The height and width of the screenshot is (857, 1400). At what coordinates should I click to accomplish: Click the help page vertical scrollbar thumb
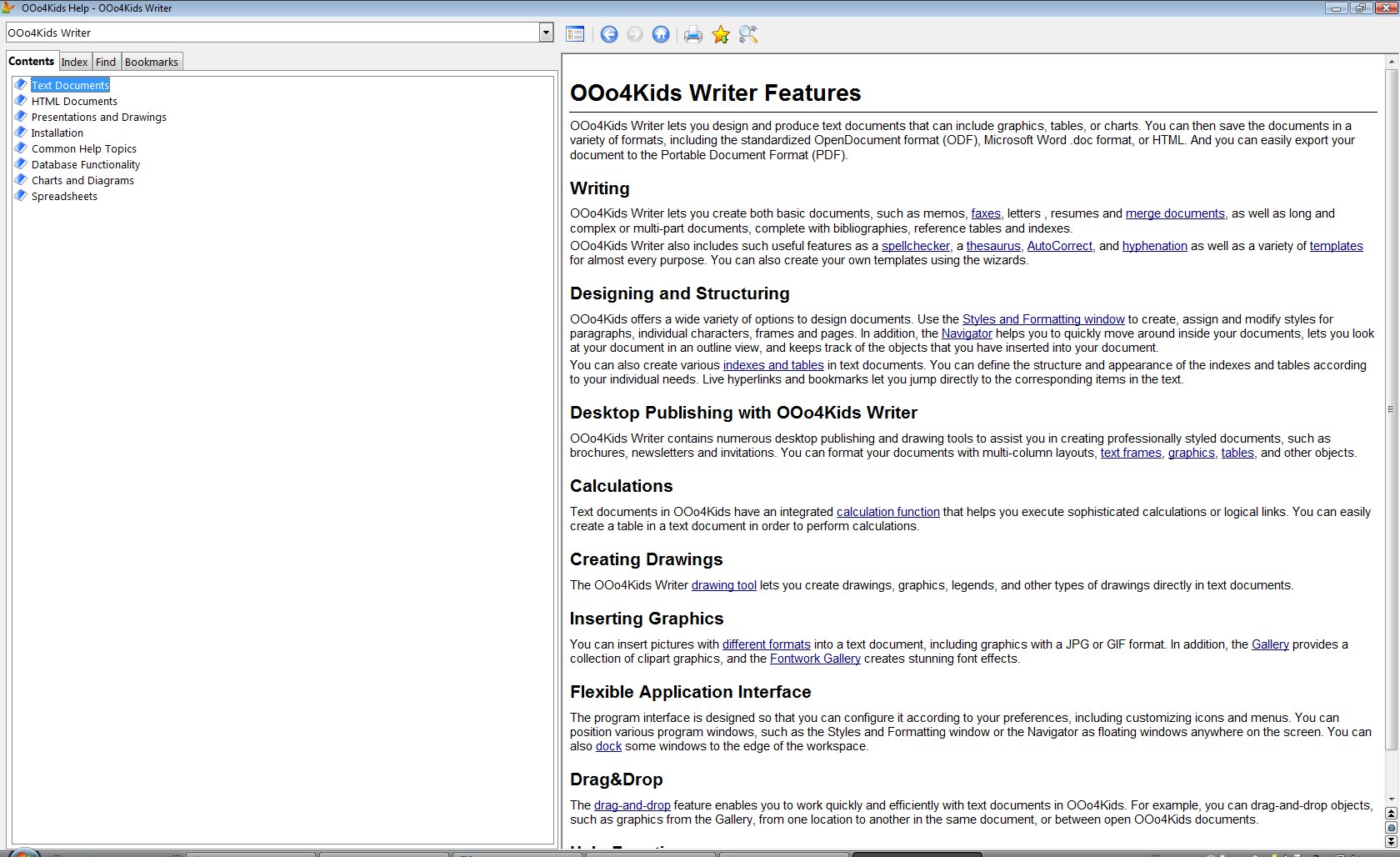[1391, 408]
